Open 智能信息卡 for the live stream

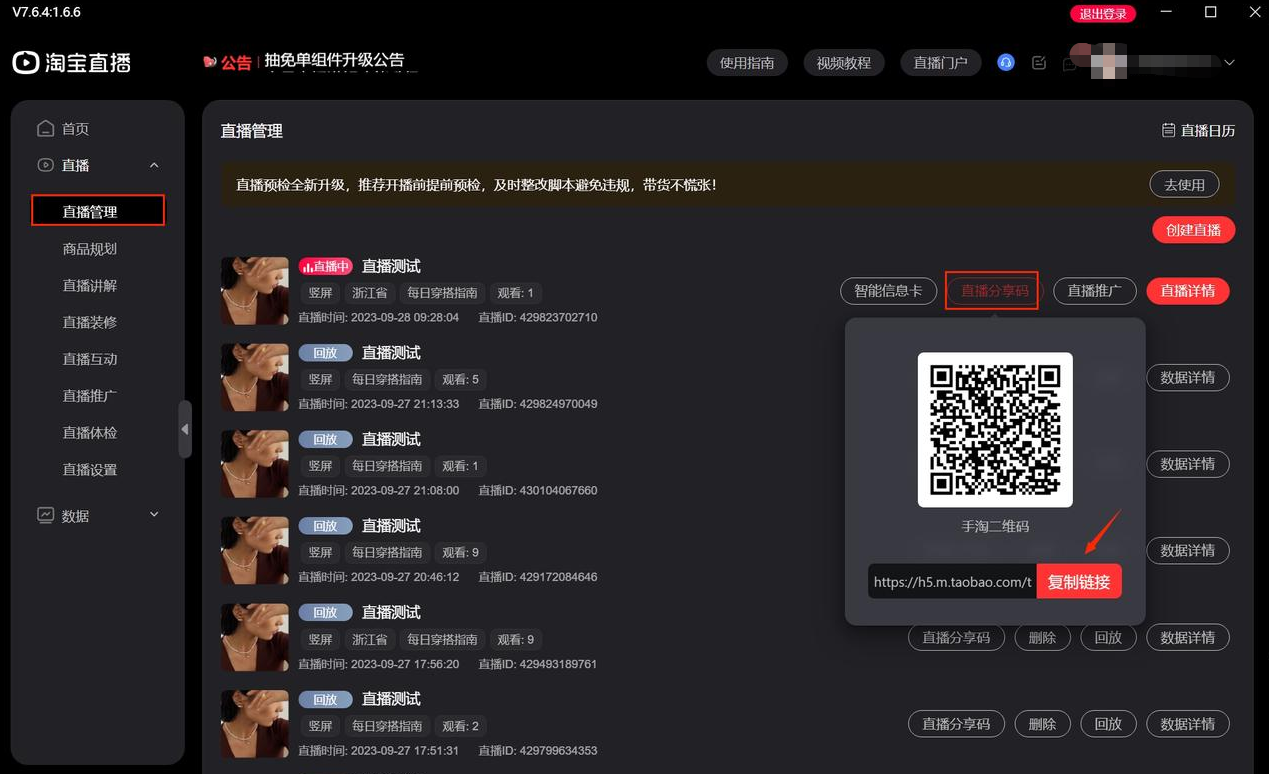(x=888, y=291)
